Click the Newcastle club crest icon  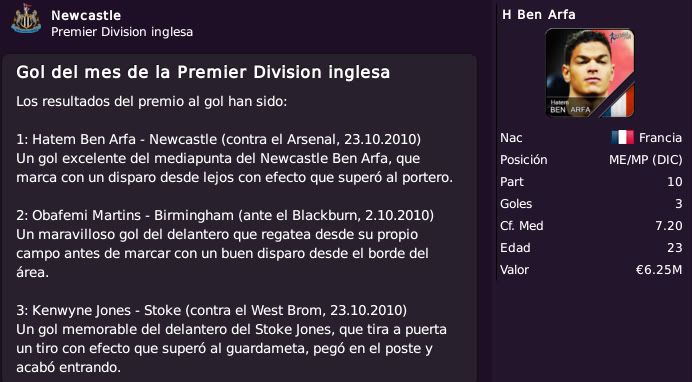26,19
